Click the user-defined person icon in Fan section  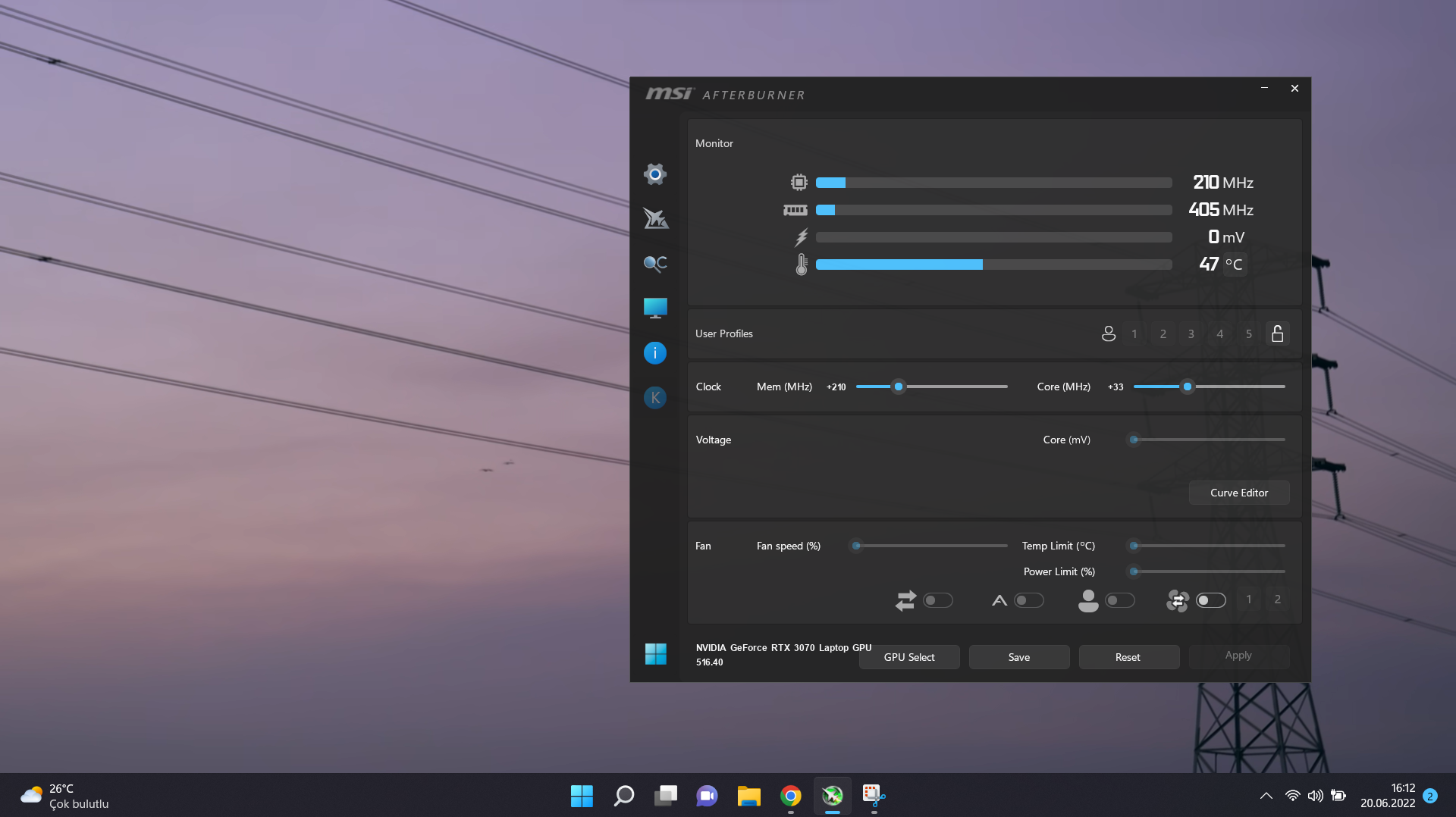click(x=1088, y=600)
